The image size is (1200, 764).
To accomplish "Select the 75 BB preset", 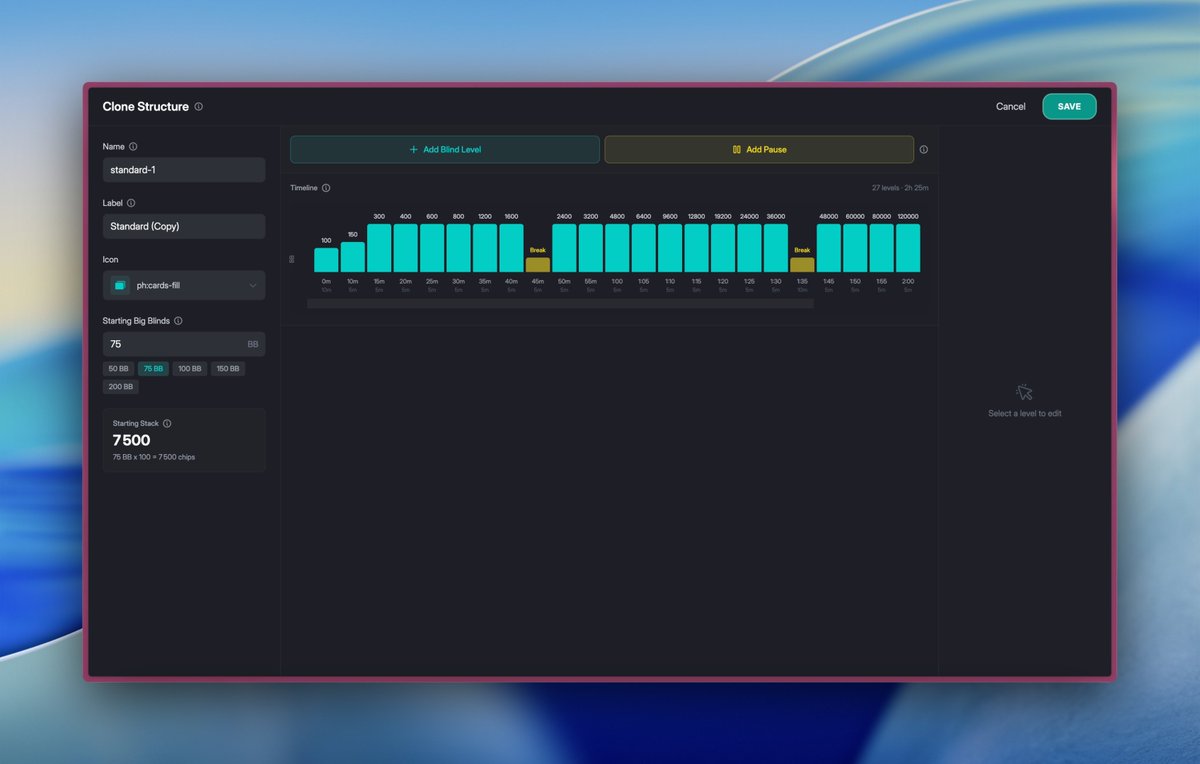I will pos(153,369).
